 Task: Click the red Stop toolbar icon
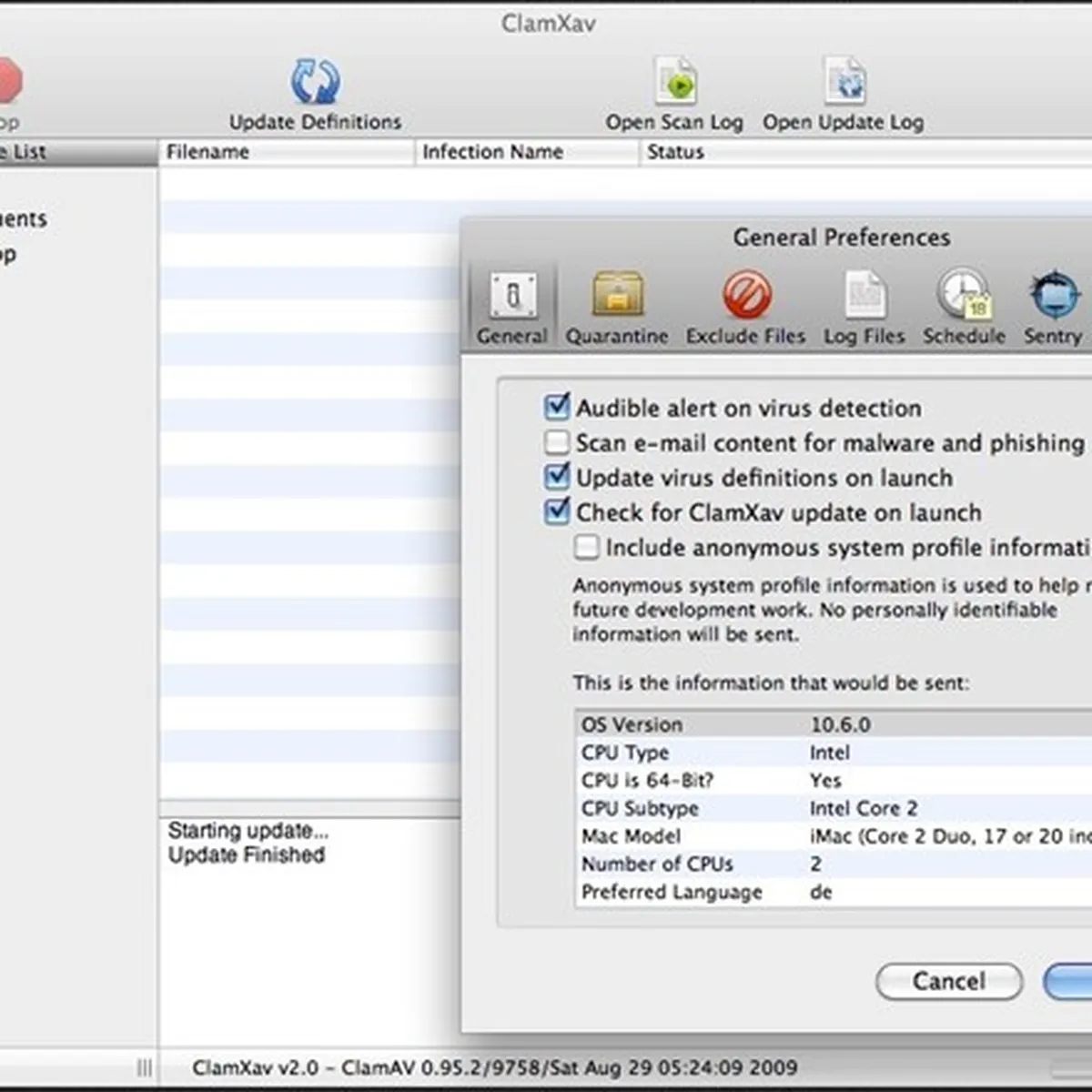[9, 80]
